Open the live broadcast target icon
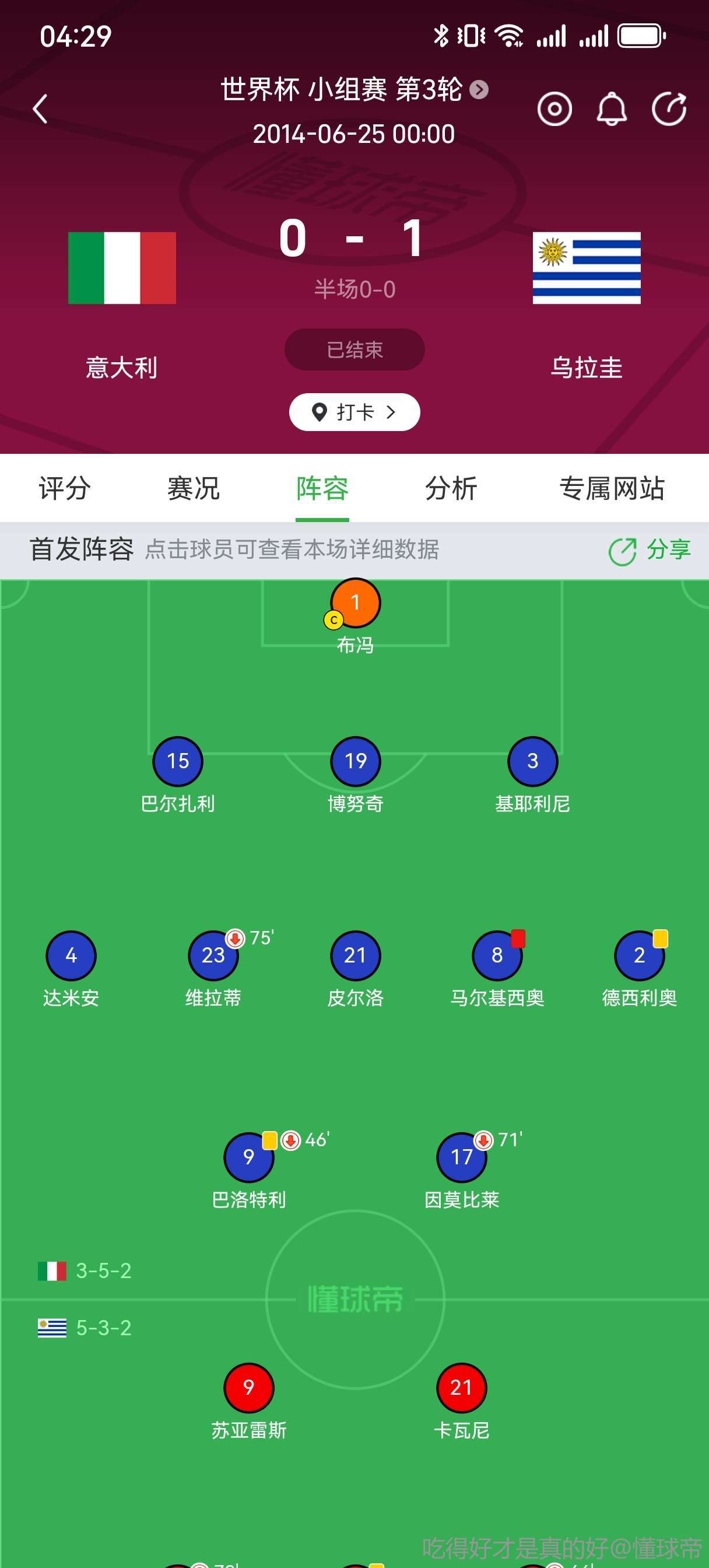The height and width of the screenshot is (1568, 709). (554, 110)
